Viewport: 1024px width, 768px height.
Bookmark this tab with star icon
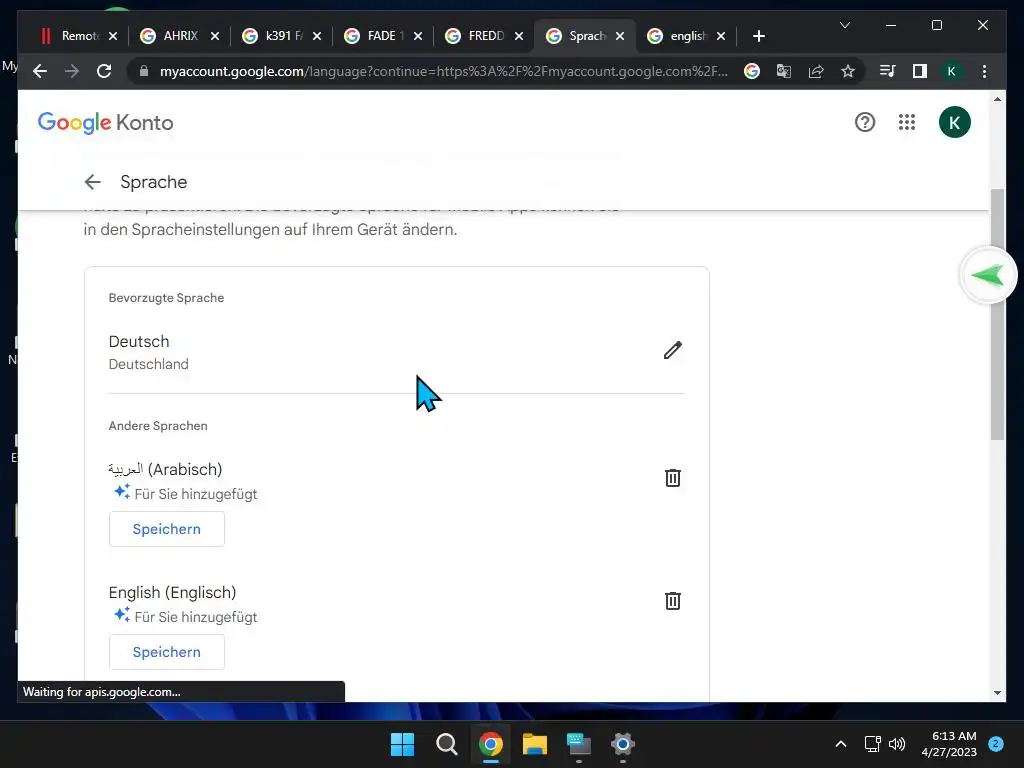pos(848,71)
